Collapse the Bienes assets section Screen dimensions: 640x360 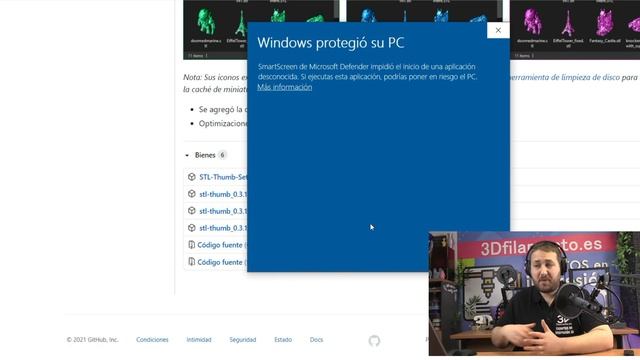187,155
